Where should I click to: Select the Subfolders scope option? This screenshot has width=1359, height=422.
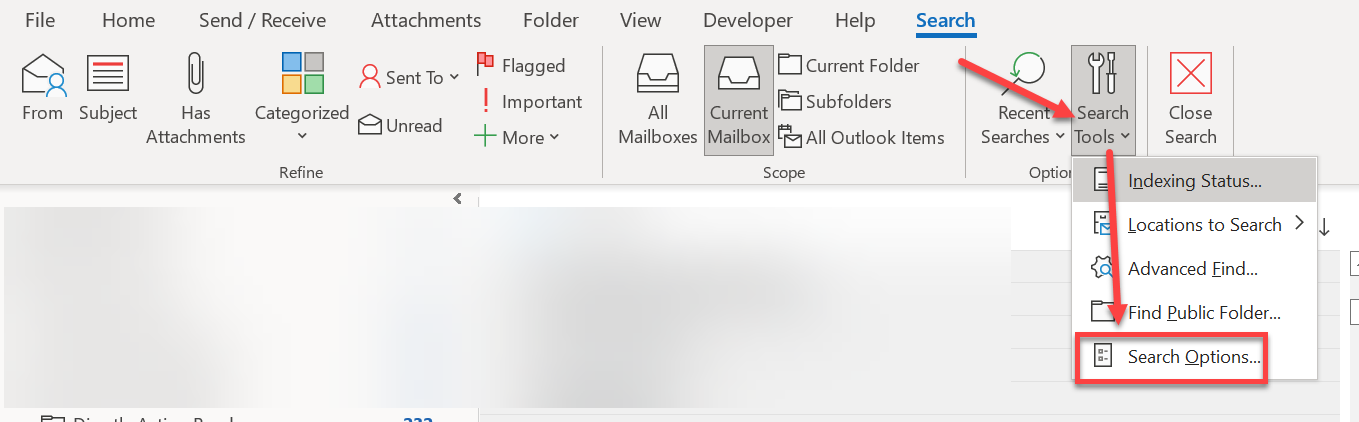(x=835, y=101)
